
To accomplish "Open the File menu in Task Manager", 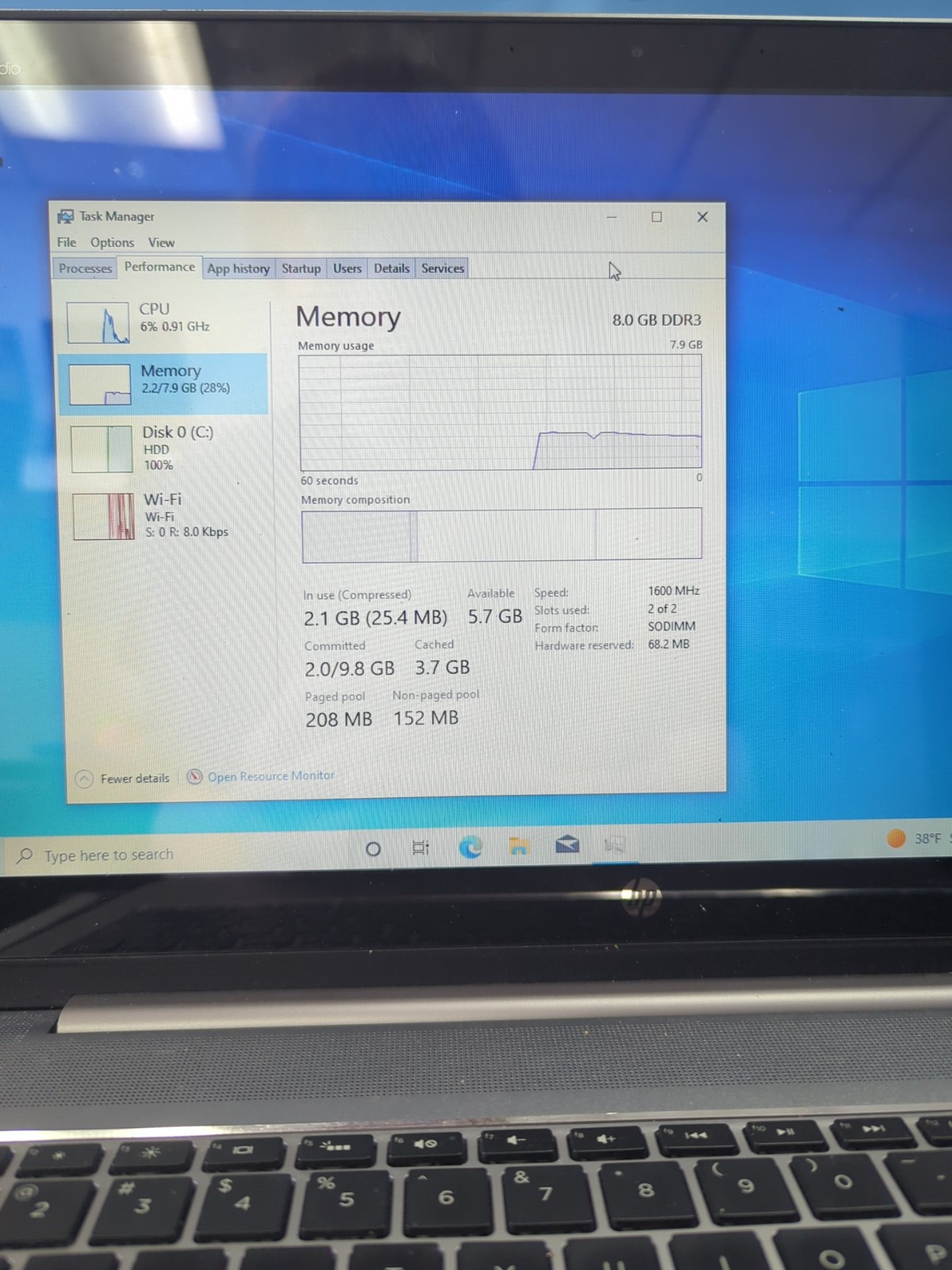I will [67, 242].
